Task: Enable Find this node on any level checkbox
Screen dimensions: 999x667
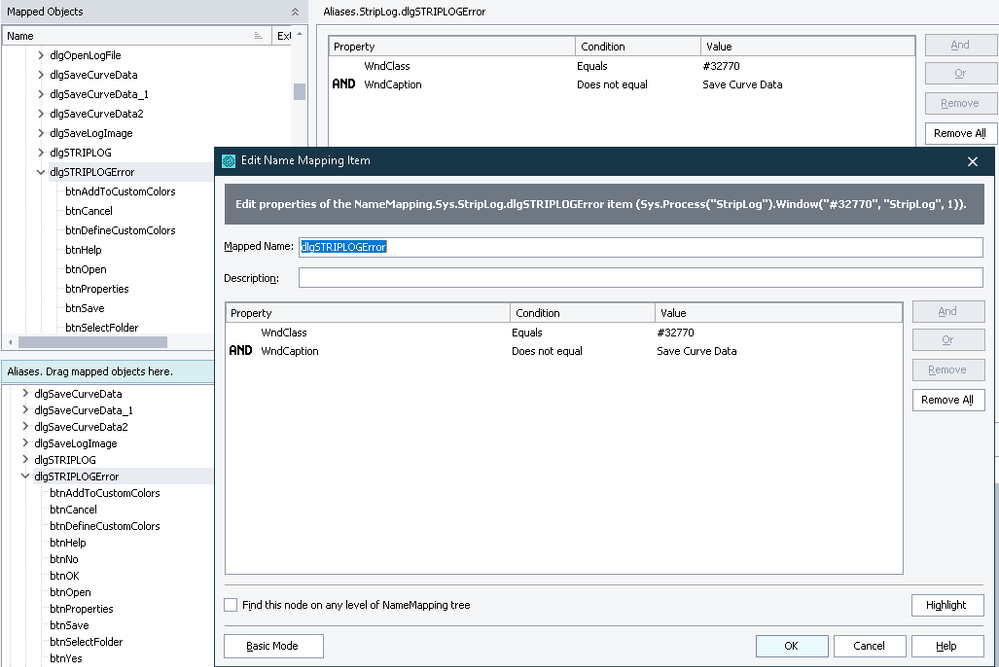Action: (x=231, y=605)
